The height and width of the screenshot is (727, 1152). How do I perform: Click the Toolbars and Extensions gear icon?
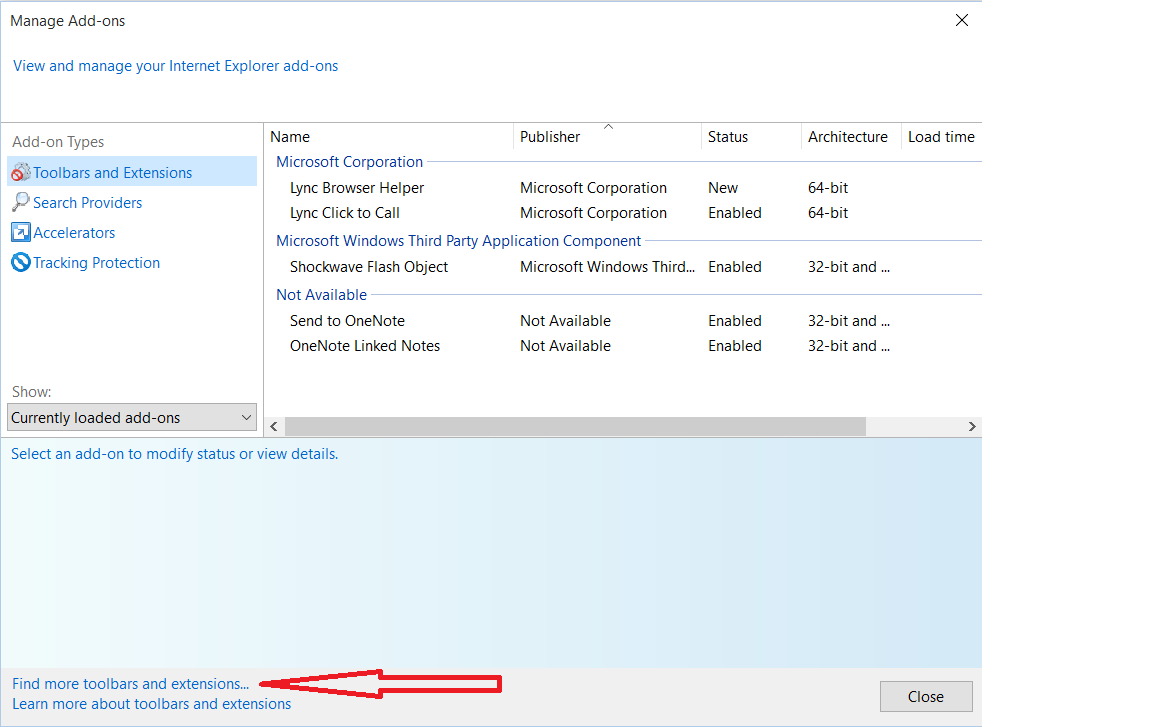click(x=21, y=173)
